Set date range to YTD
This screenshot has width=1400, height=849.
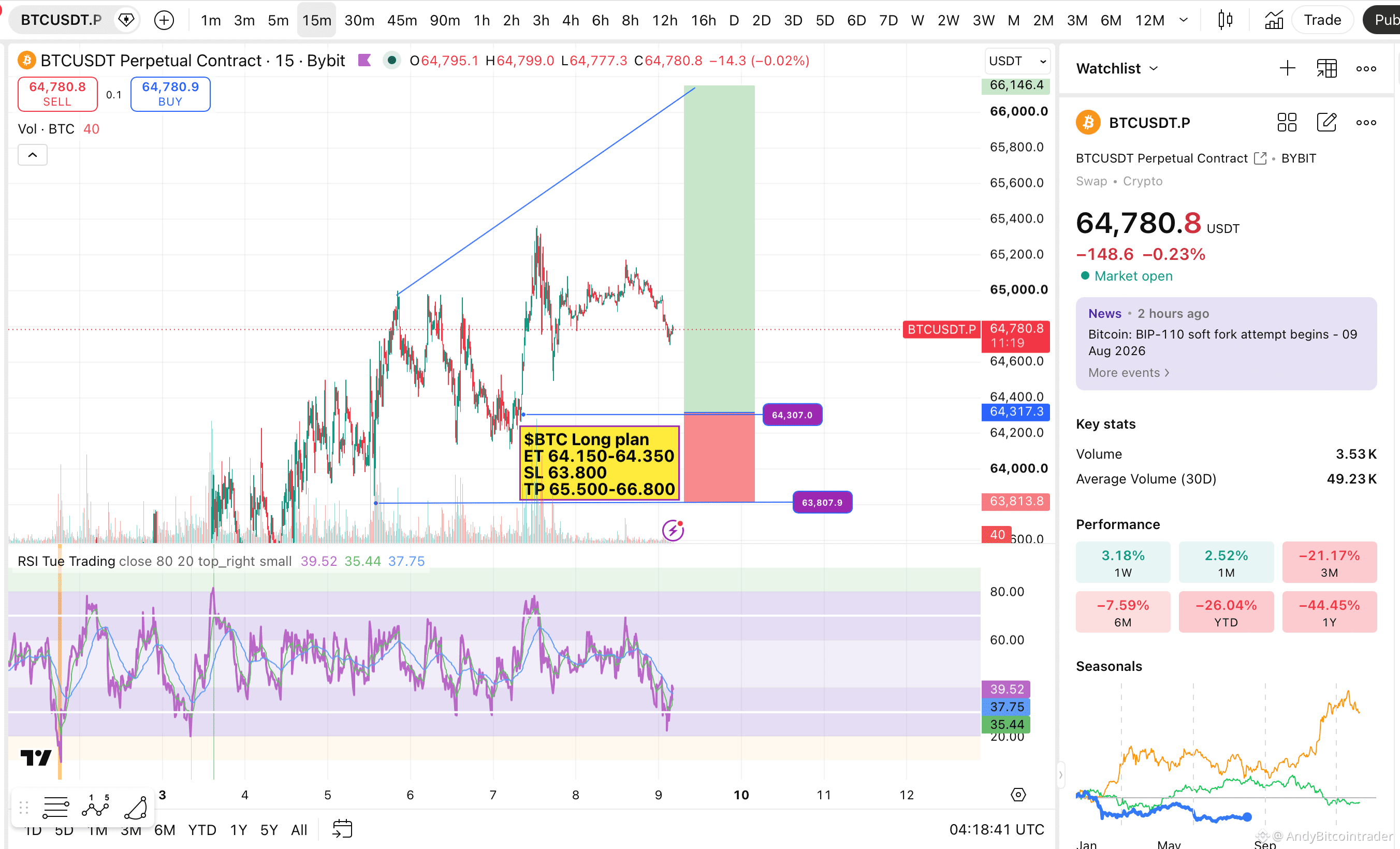click(202, 830)
